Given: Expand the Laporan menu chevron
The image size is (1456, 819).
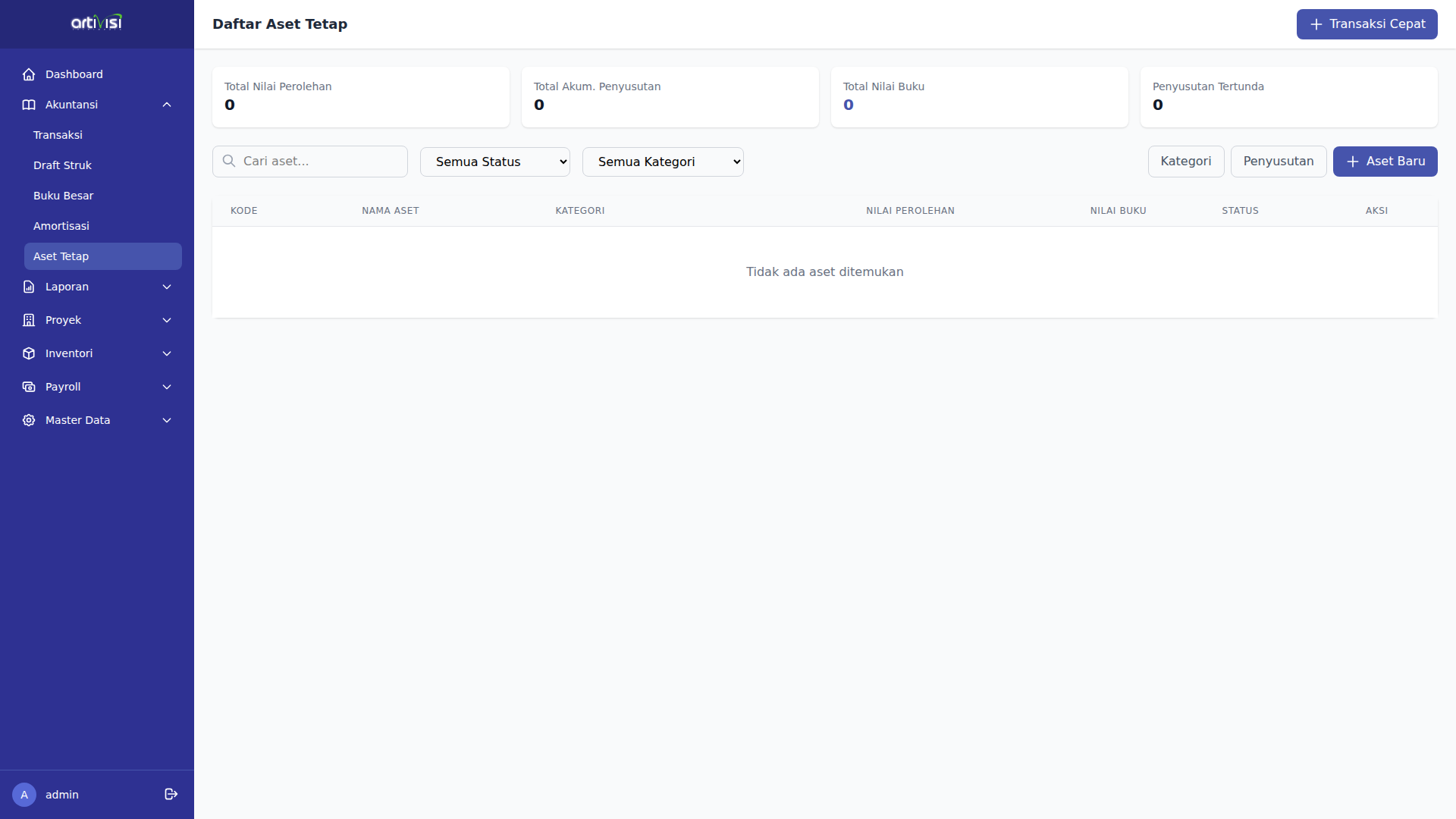Looking at the screenshot, I should pos(167,287).
